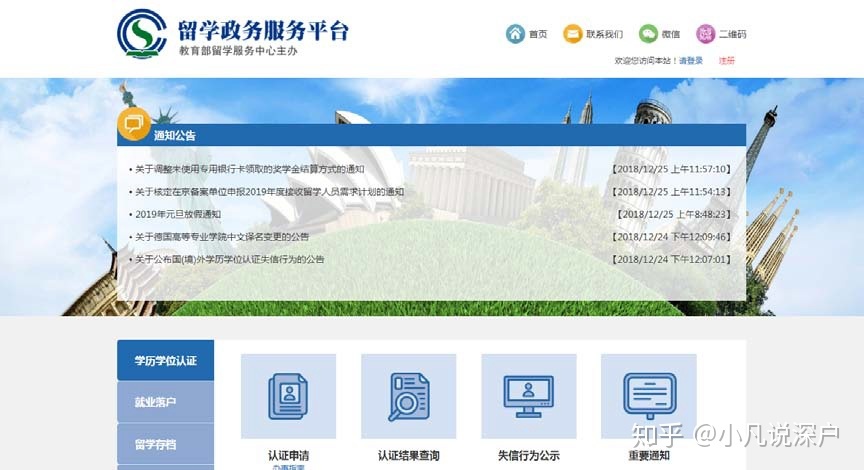Click the CSCSE platform logo
This screenshot has height=470, width=864.
(142, 34)
